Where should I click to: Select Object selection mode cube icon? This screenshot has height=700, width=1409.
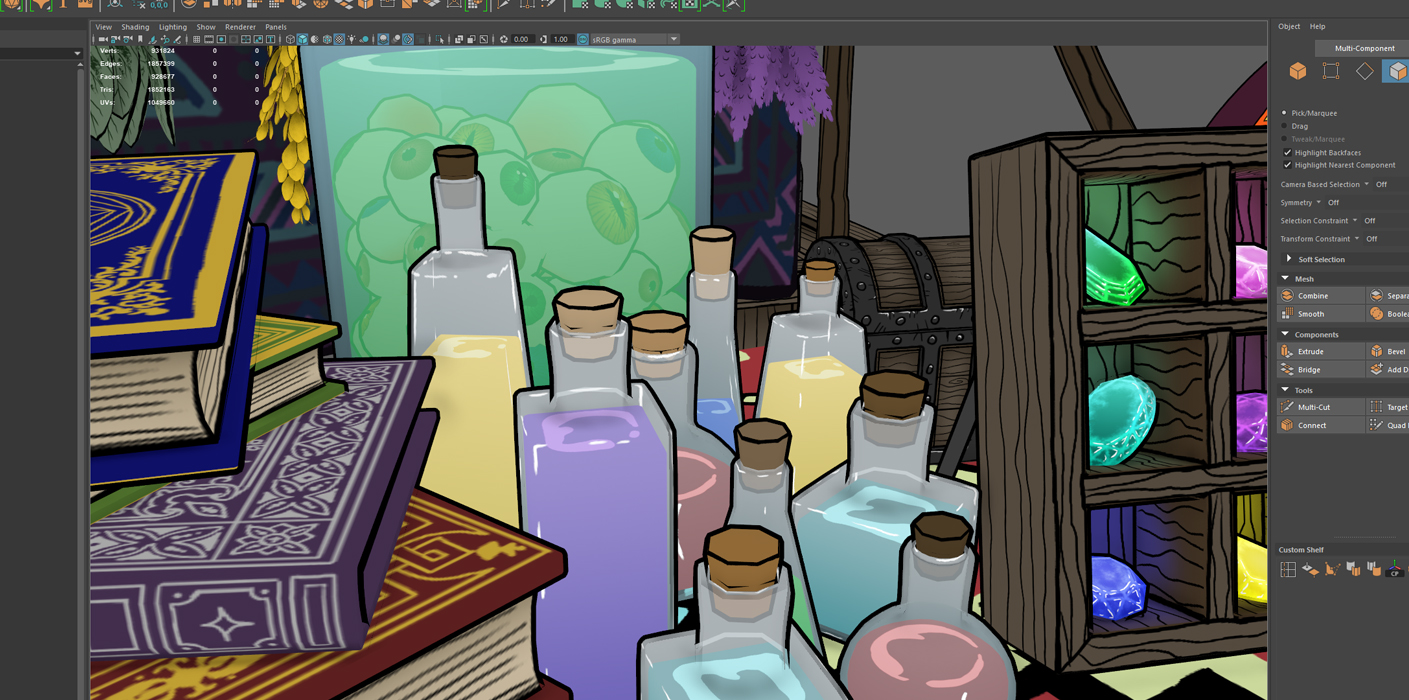tap(1297, 71)
